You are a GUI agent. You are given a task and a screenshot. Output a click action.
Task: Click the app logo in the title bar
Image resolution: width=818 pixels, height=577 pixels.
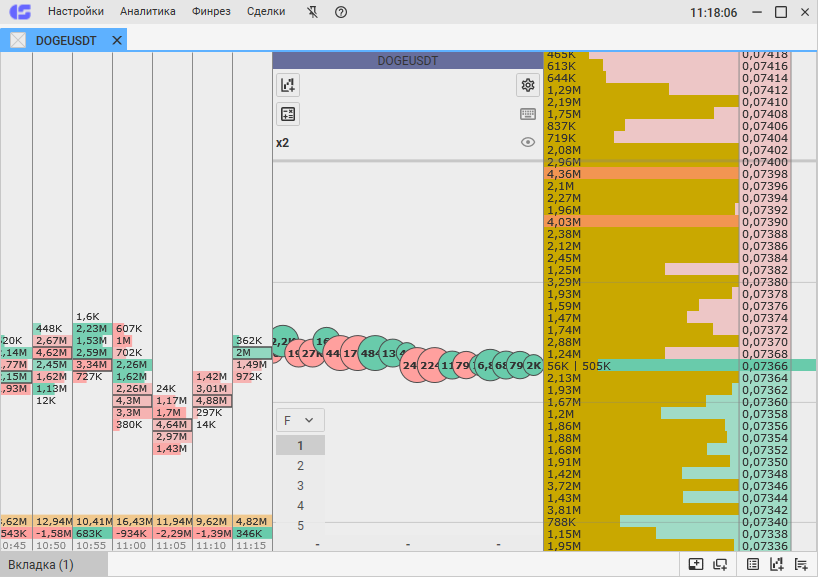pos(20,11)
